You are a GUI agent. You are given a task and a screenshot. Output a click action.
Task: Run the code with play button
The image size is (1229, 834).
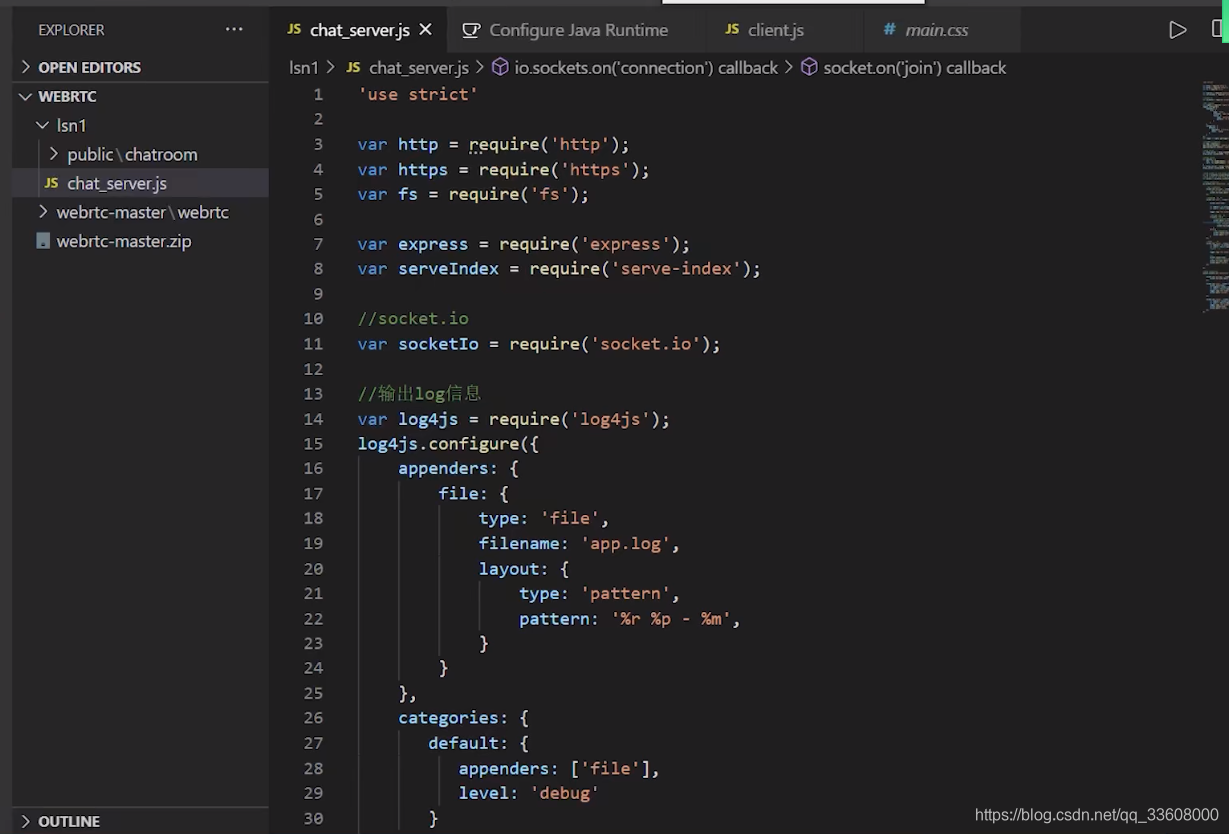point(1178,30)
